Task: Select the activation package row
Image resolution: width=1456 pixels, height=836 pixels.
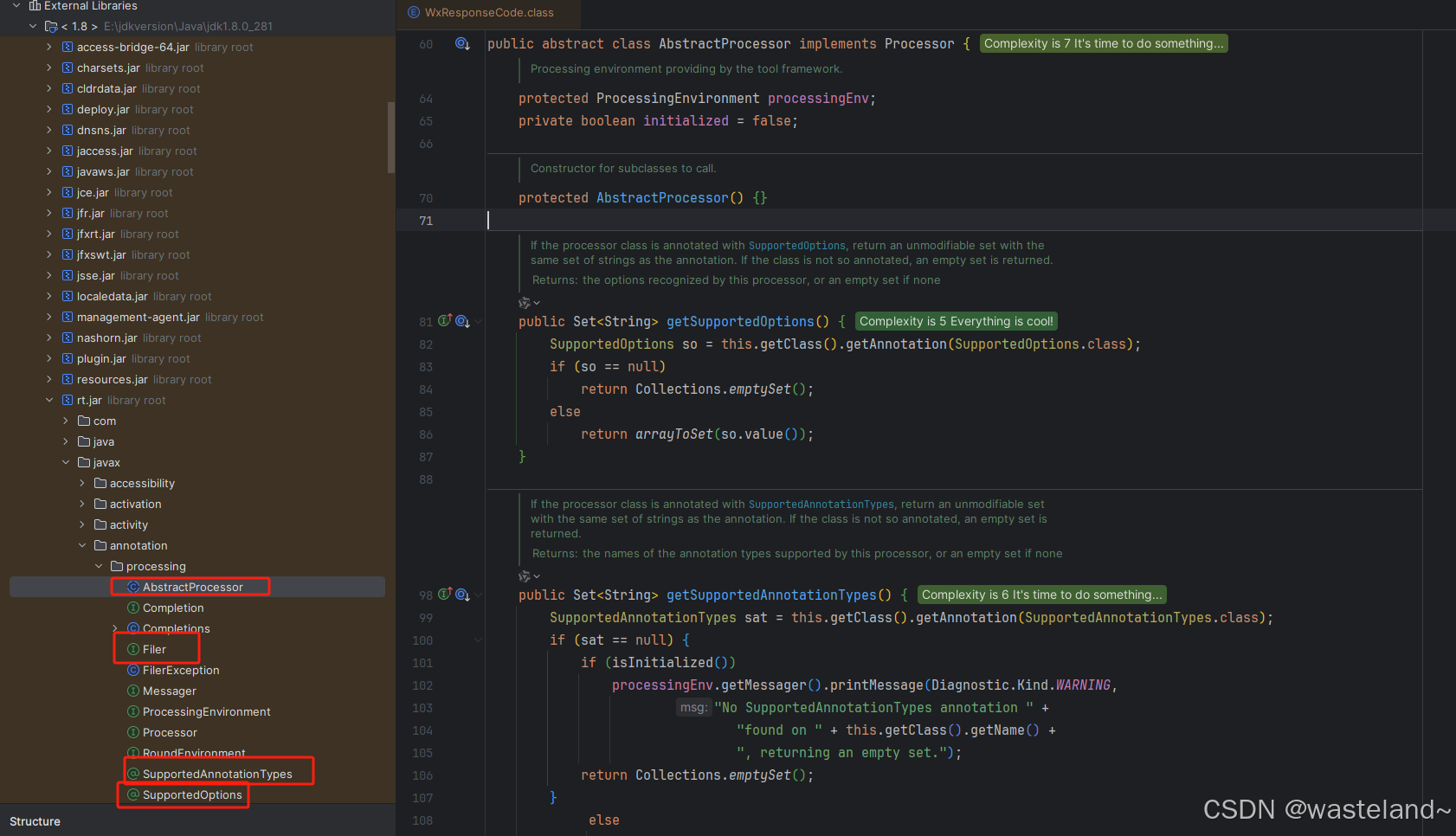Action: 197,505
